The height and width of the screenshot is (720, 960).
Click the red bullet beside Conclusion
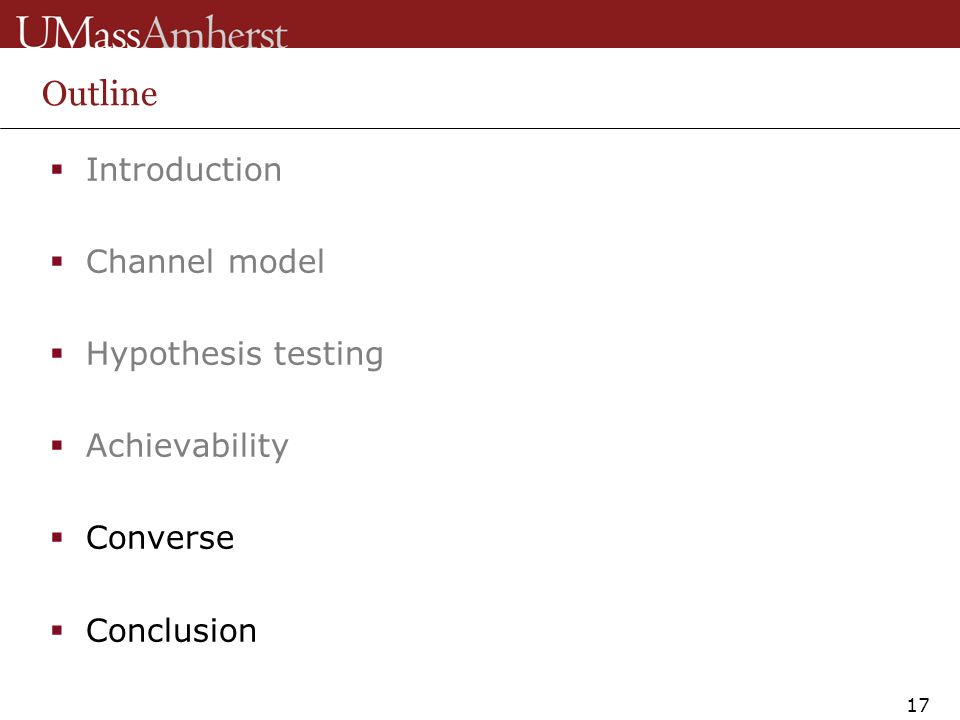58,631
